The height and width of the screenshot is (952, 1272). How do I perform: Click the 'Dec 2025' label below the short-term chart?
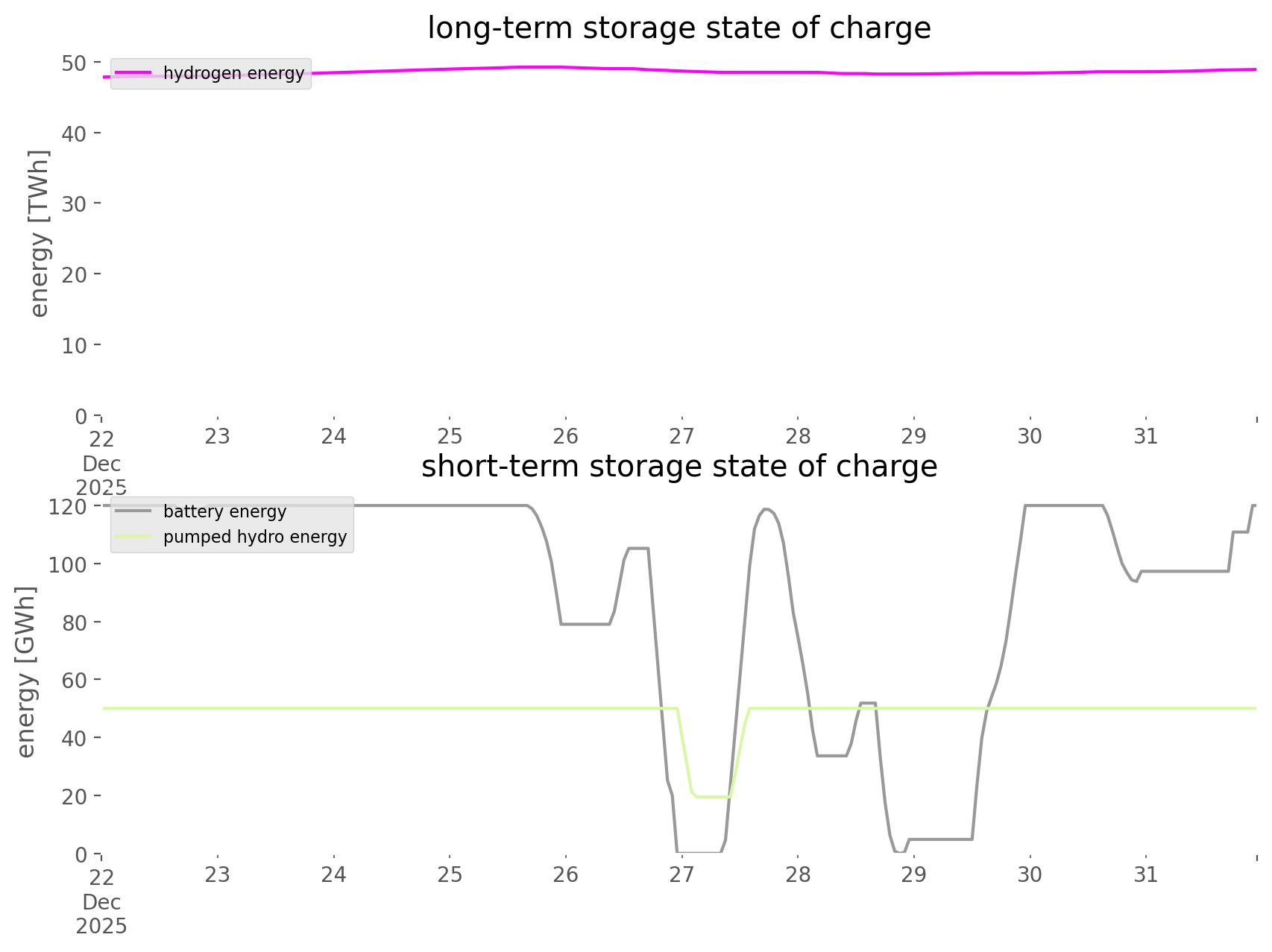(101, 914)
